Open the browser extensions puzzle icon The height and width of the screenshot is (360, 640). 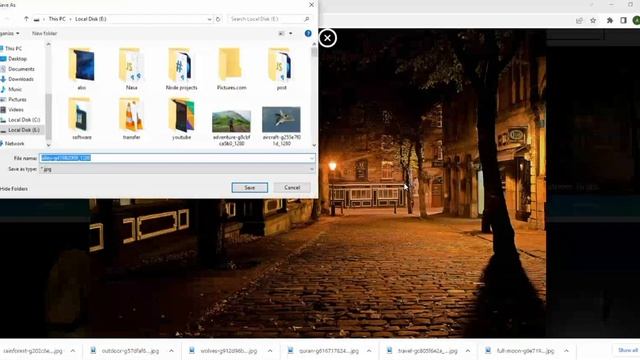click(610, 20)
